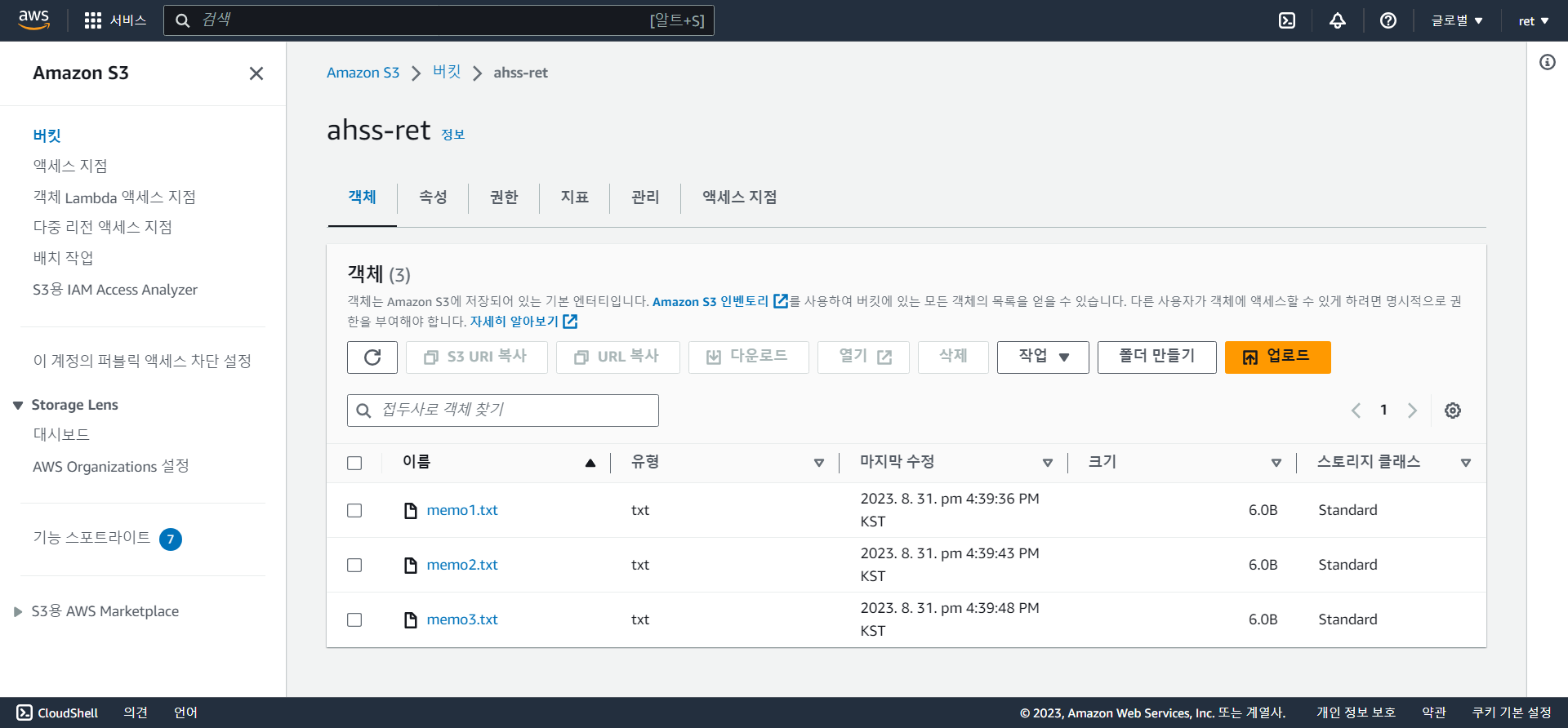Open the 기능 스포트라이트 badge showing 7
This screenshot has height=728, width=1568.
click(171, 539)
